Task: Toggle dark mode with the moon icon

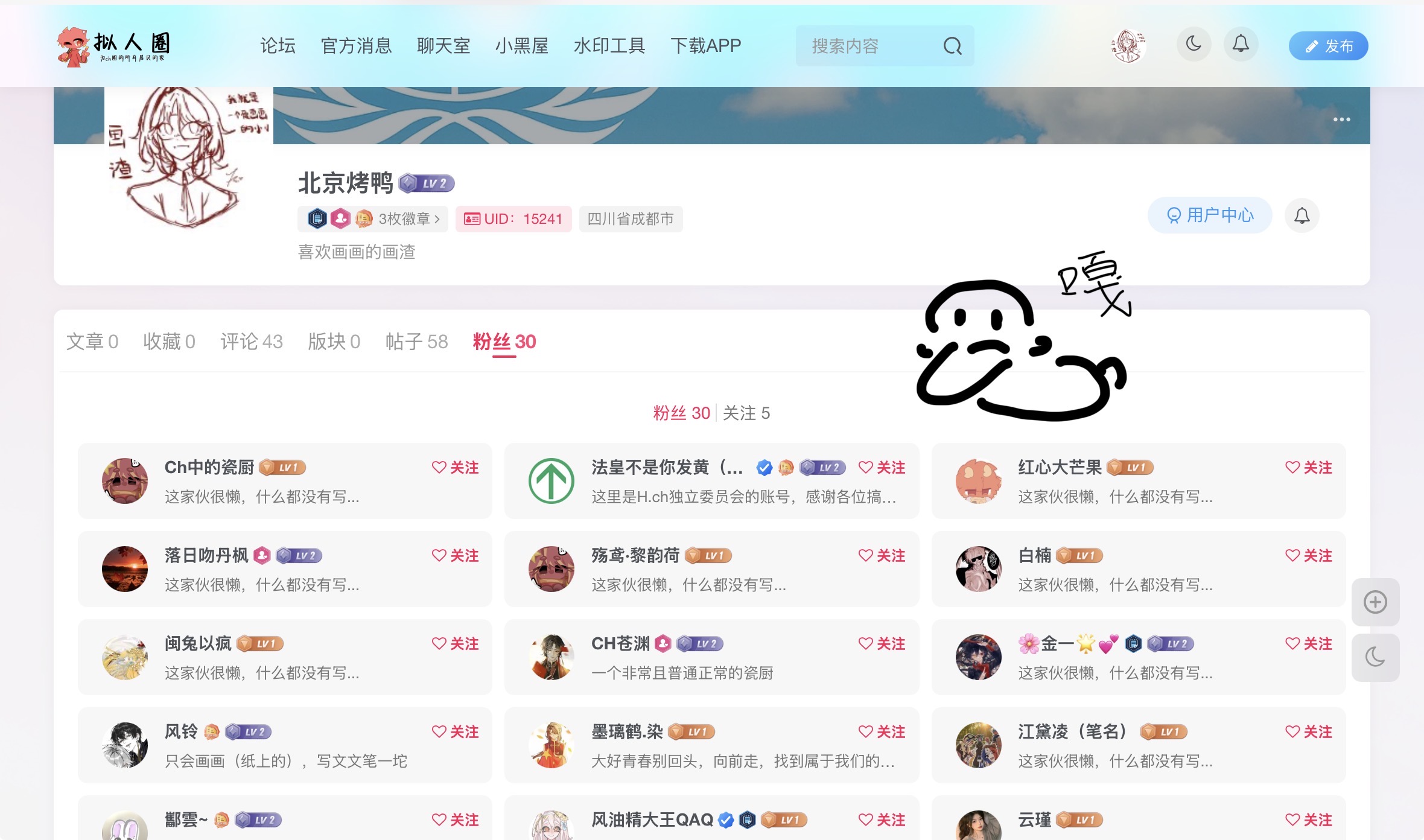Action: (1193, 44)
